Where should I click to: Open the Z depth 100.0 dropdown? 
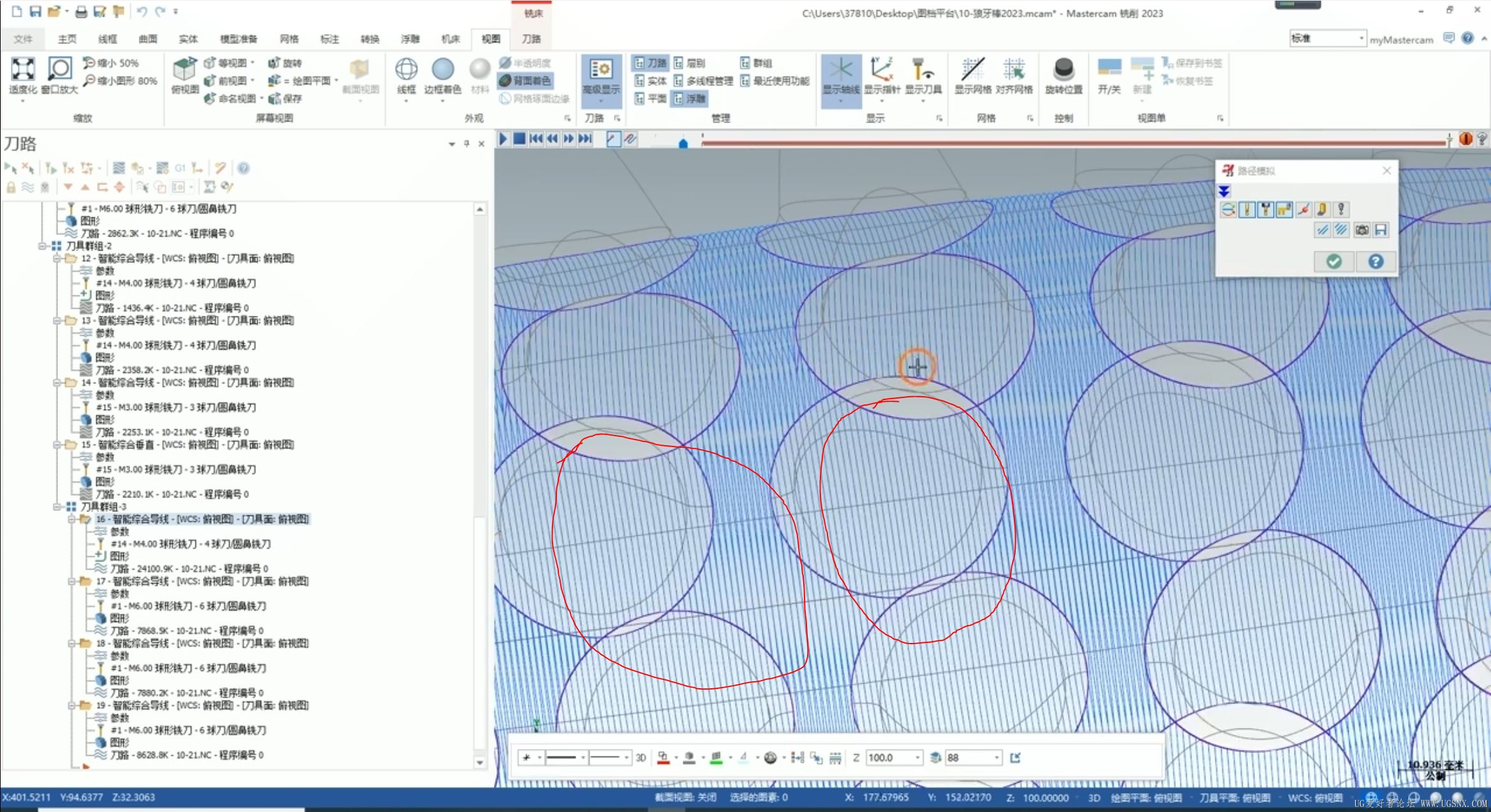coord(917,758)
